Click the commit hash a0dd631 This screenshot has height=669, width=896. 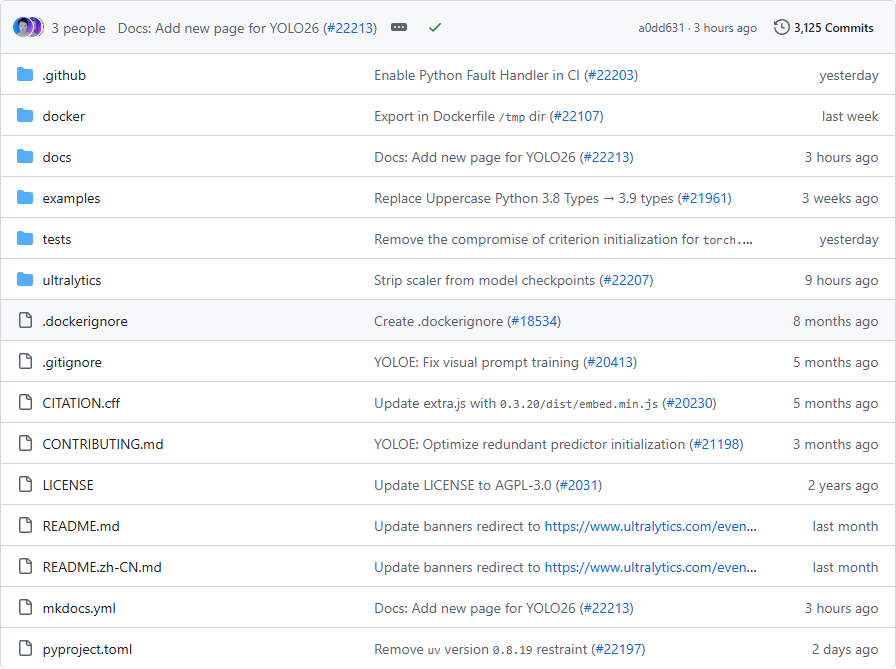[661, 28]
